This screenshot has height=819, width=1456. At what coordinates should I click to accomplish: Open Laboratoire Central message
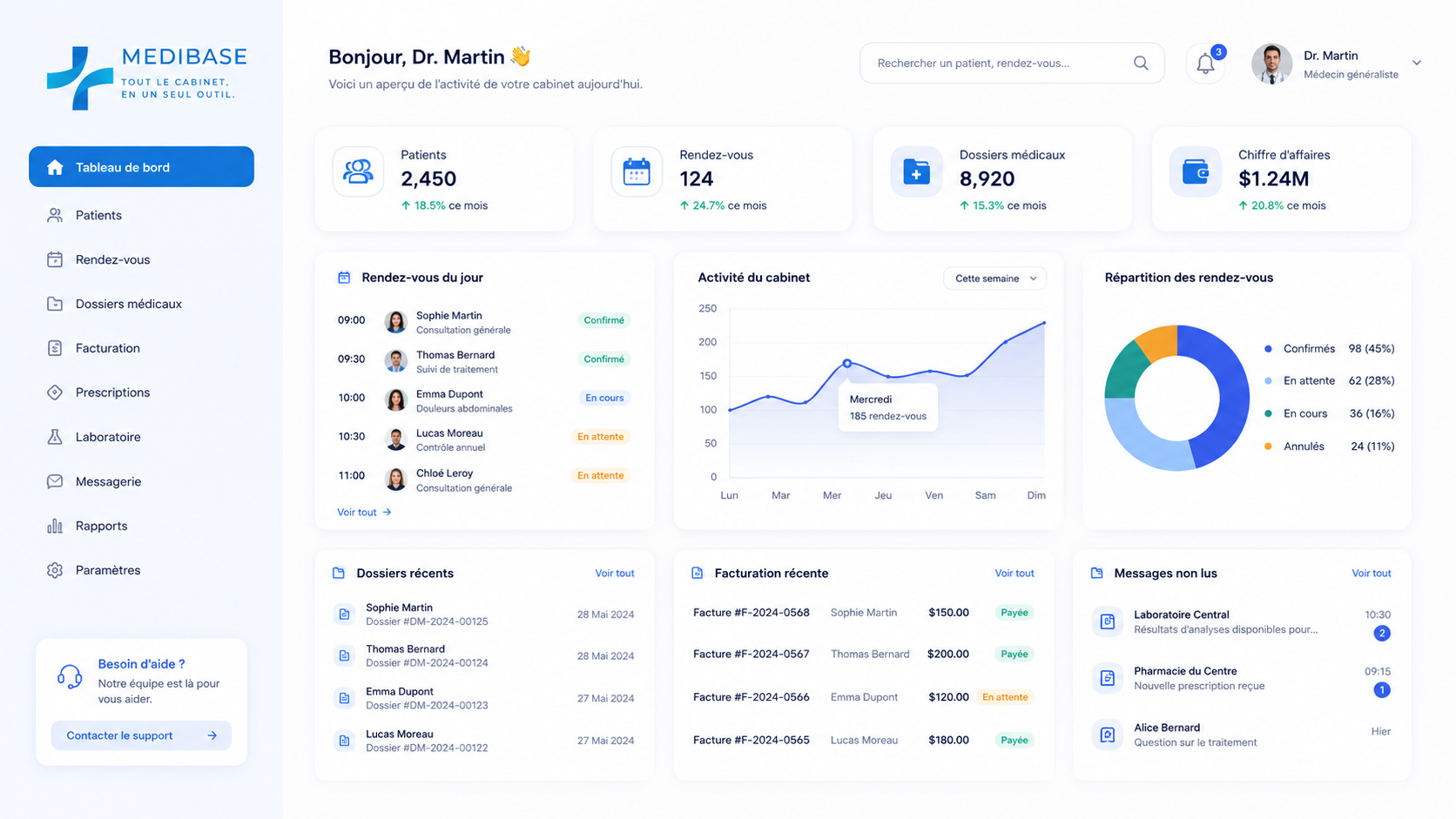click(1241, 621)
